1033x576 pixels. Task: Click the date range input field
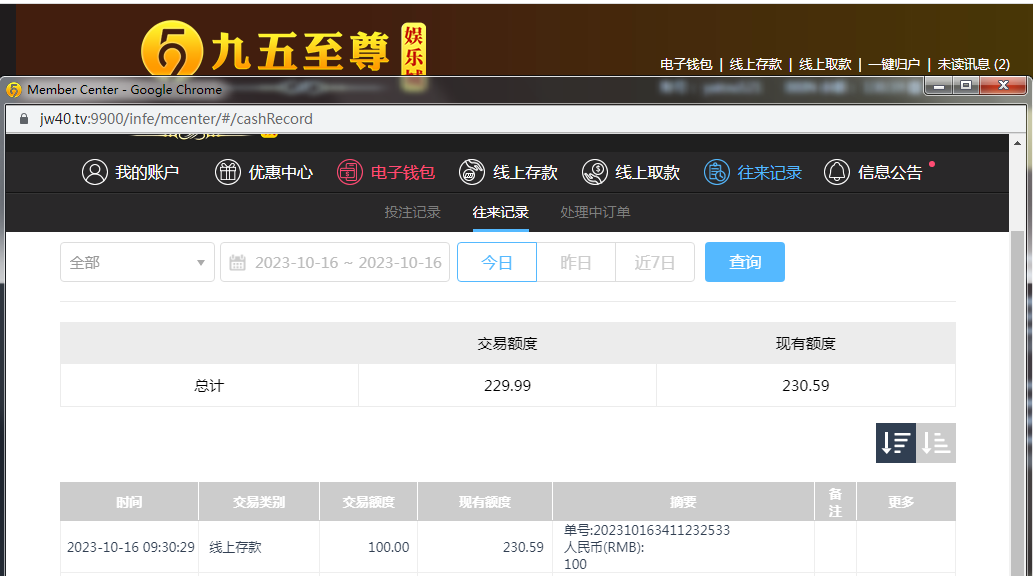click(335, 262)
